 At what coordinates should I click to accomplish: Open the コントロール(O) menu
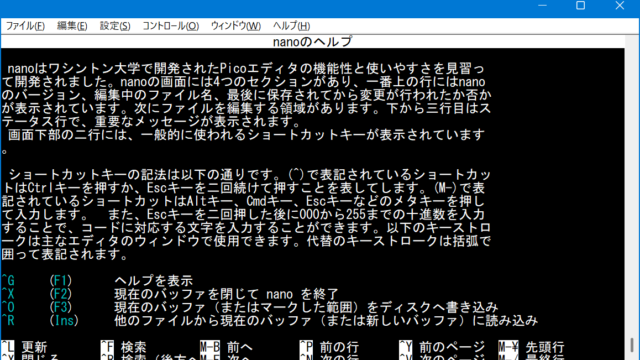[171, 26]
